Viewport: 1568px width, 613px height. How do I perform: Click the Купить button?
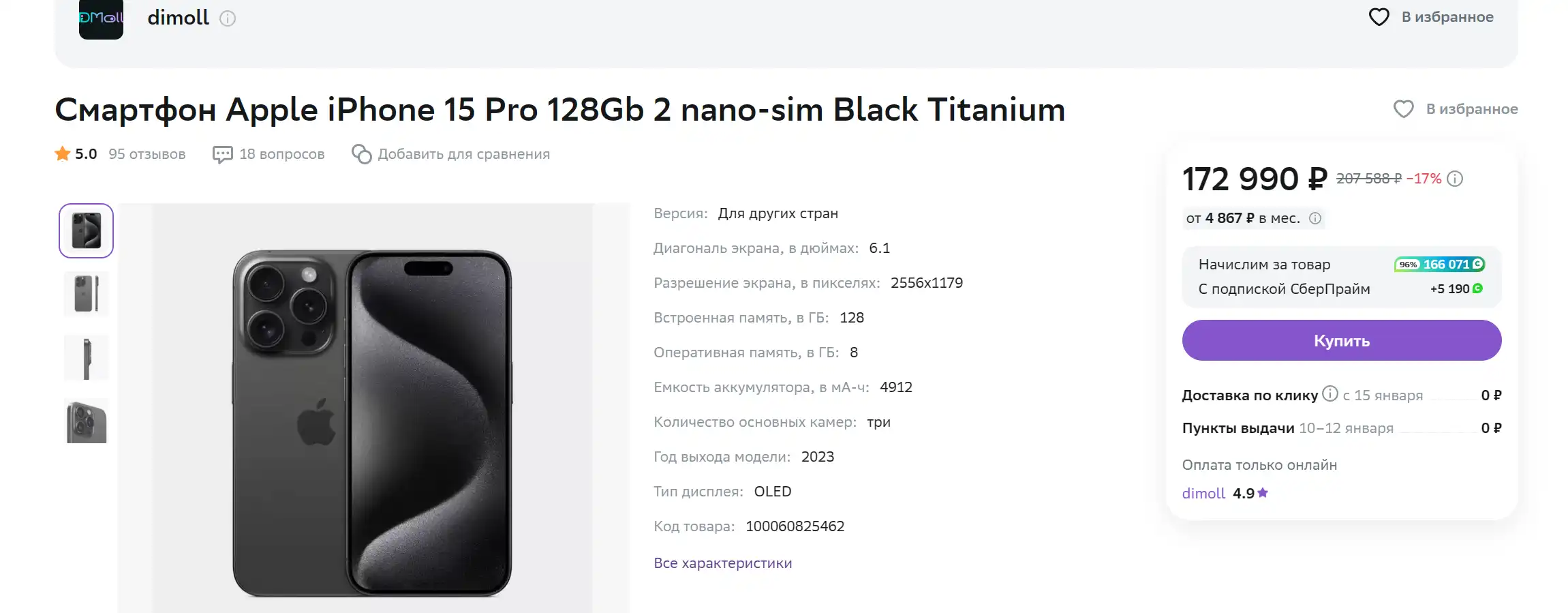pyautogui.click(x=1341, y=340)
